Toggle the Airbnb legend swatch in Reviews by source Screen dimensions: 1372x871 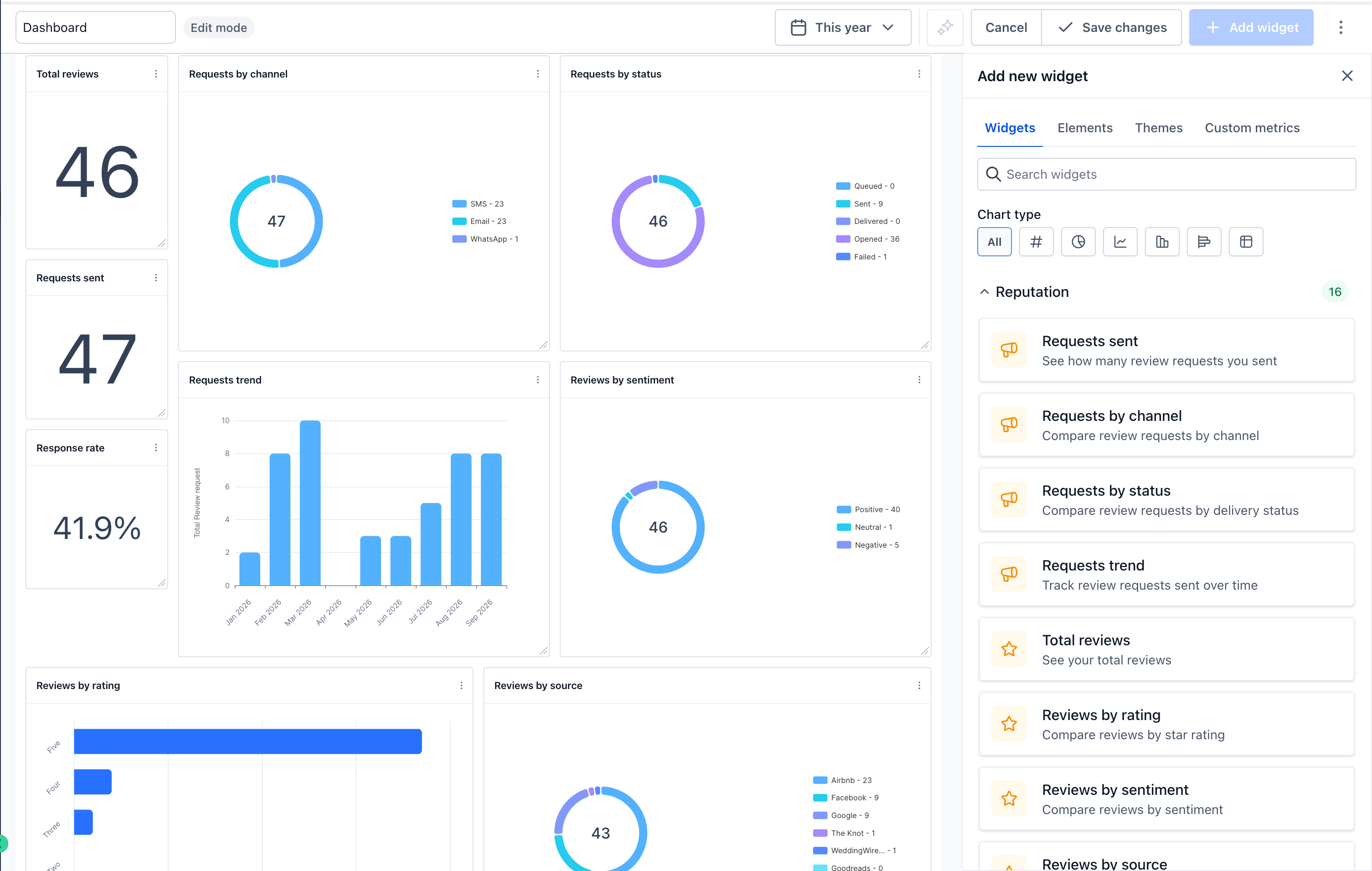point(820,780)
